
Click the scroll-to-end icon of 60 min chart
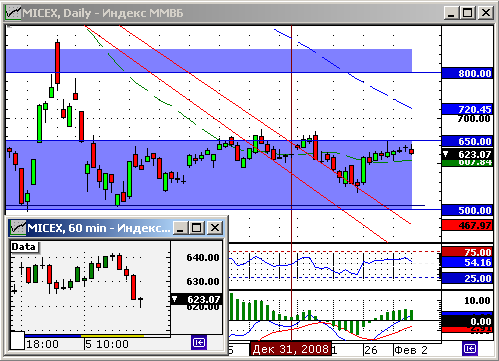(199, 343)
